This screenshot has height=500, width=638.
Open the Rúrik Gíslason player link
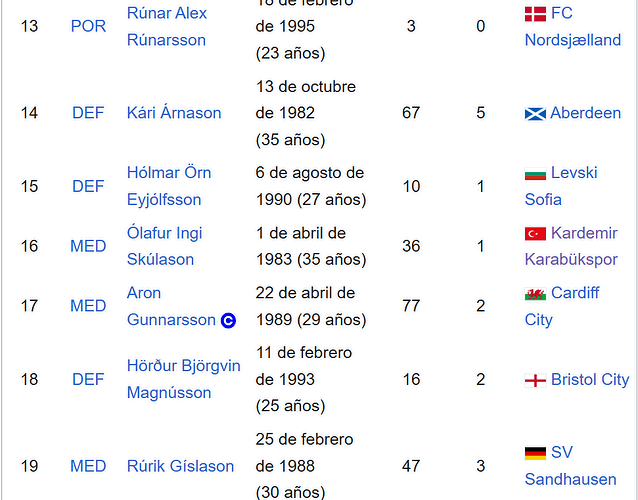click(x=180, y=466)
